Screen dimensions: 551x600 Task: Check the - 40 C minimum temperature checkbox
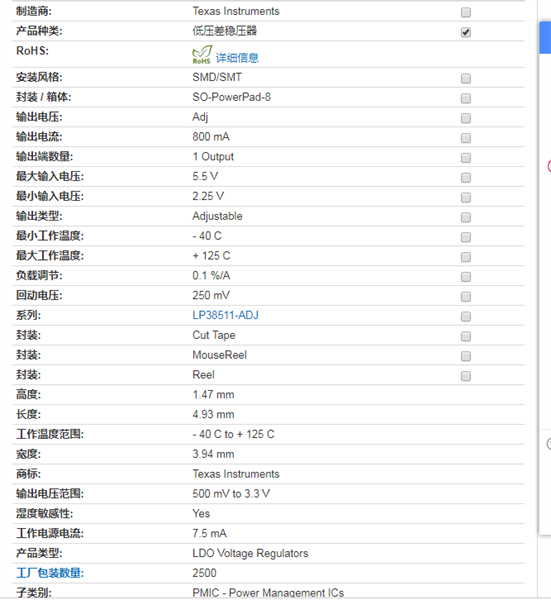[x=466, y=237]
